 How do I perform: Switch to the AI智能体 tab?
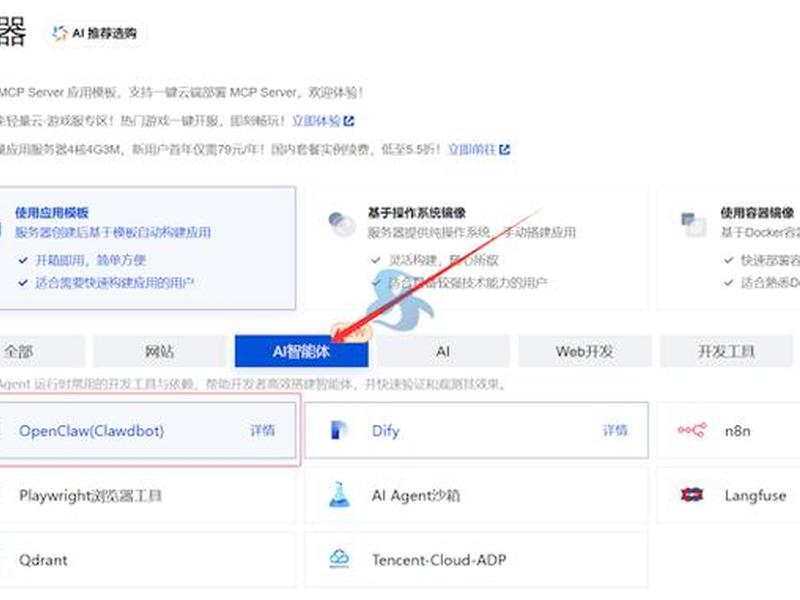coord(301,352)
